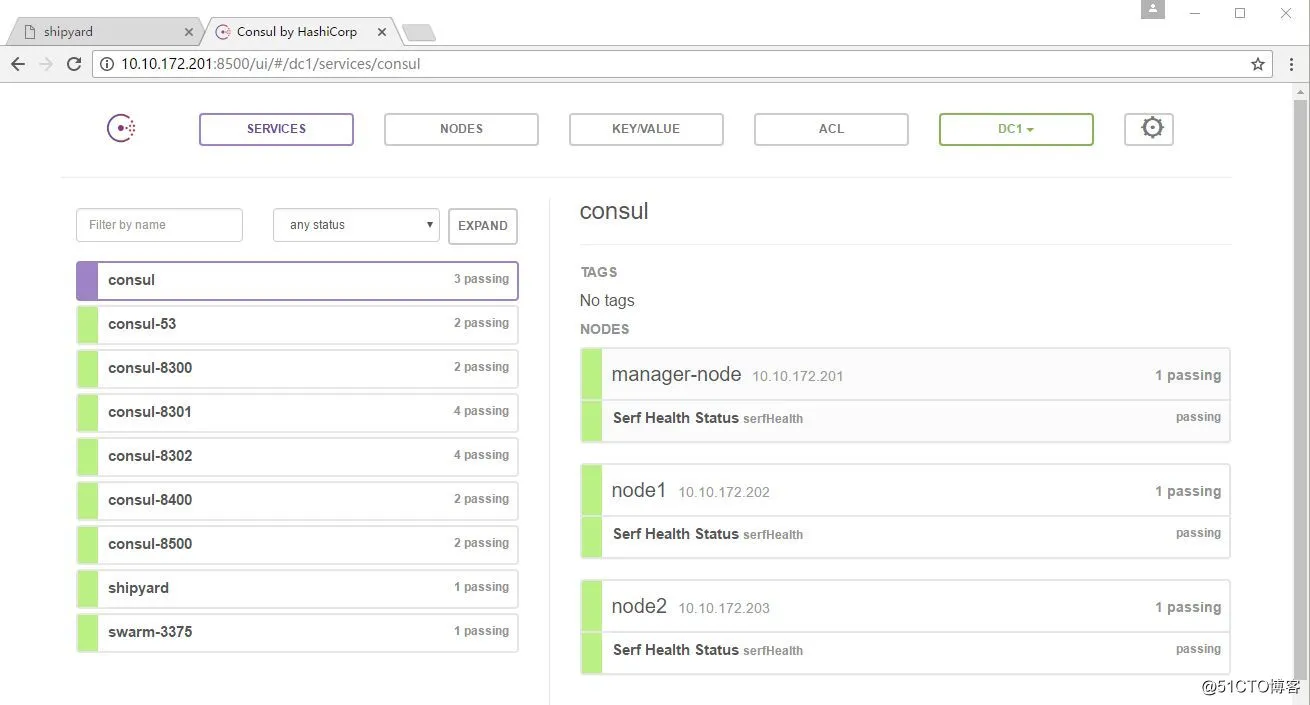This screenshot has height=705, width=1310.
Task: Open the Chrome three-dot menu
Action: tap(1289, 64)
